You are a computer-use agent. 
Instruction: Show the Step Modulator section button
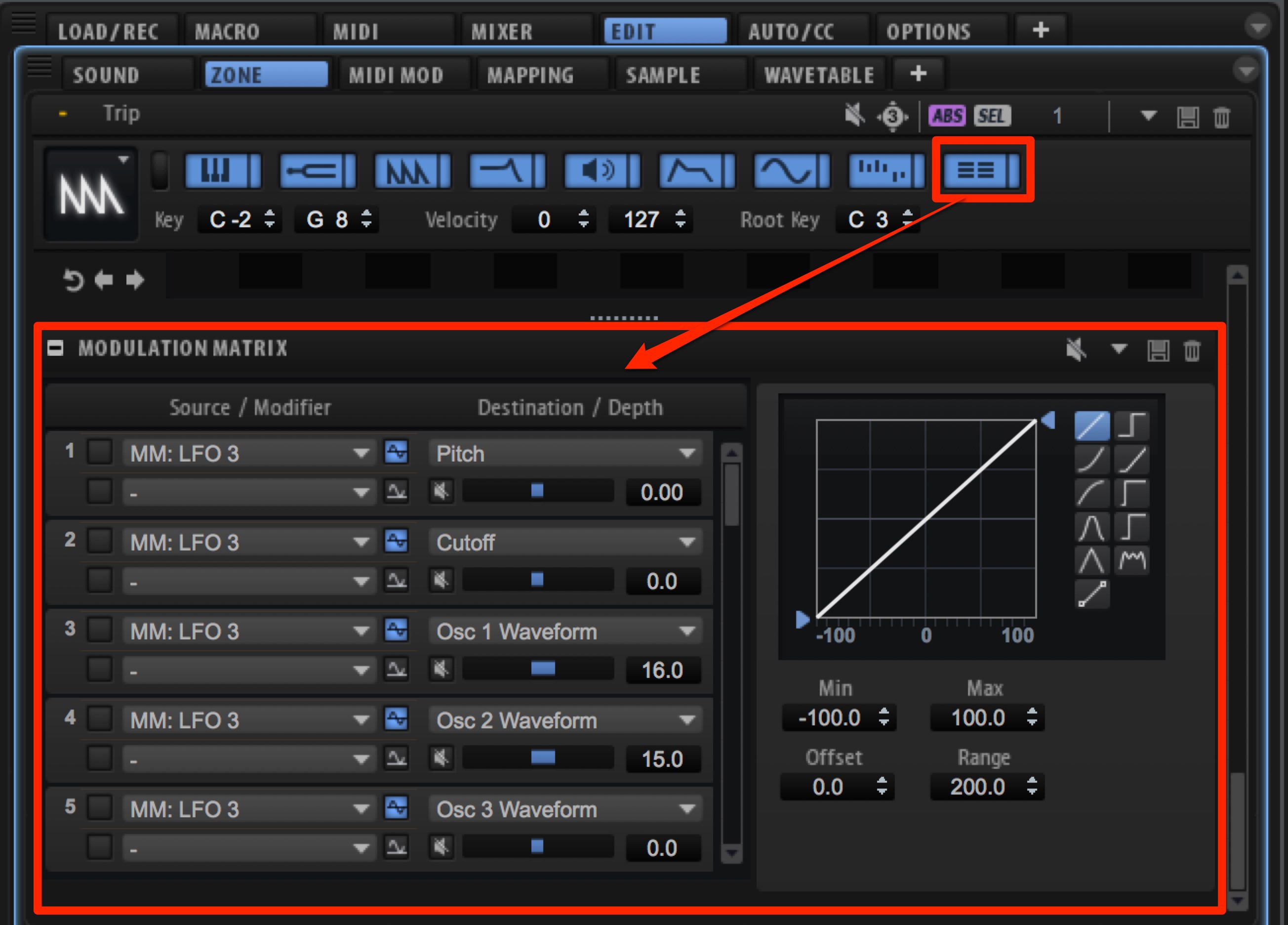pos(887,170)
